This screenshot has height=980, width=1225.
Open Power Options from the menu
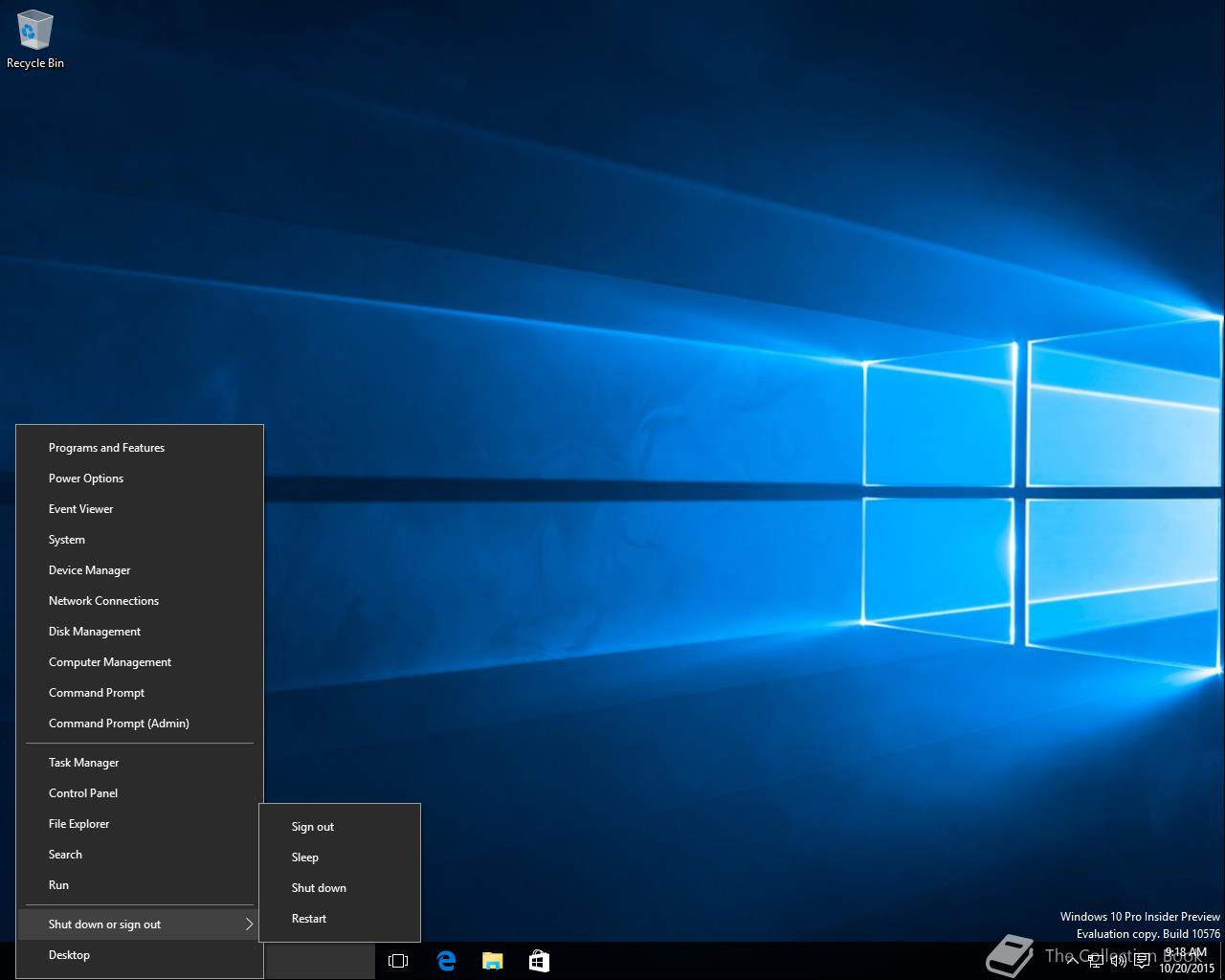point(140,479)
